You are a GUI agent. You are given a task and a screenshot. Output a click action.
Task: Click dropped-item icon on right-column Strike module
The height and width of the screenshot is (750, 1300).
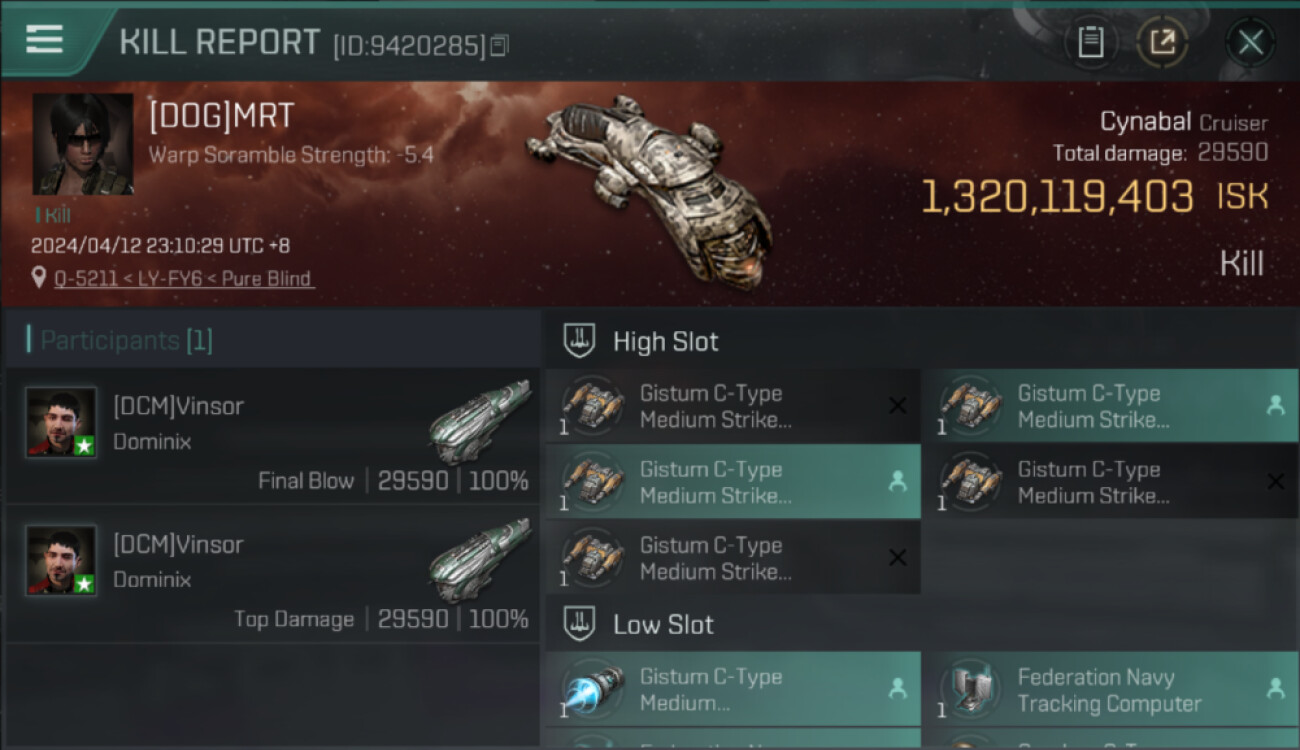[1275, 405]
